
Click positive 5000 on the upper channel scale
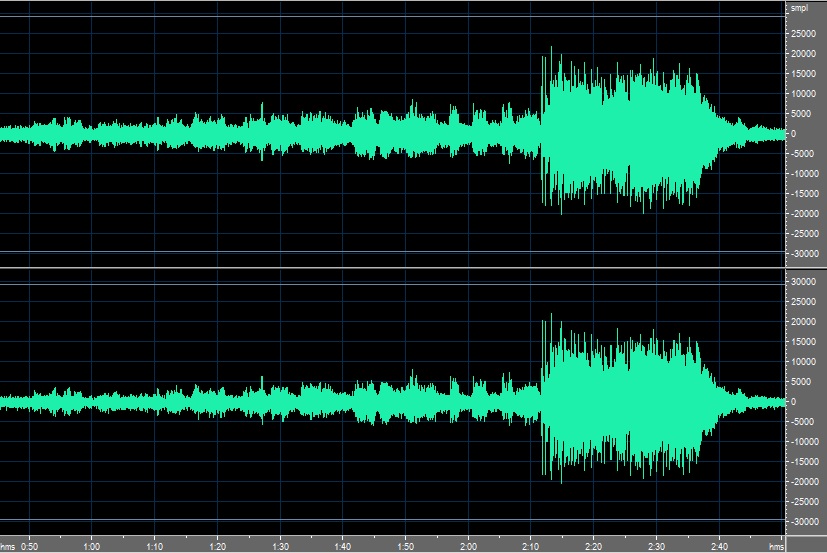(803, 114)
